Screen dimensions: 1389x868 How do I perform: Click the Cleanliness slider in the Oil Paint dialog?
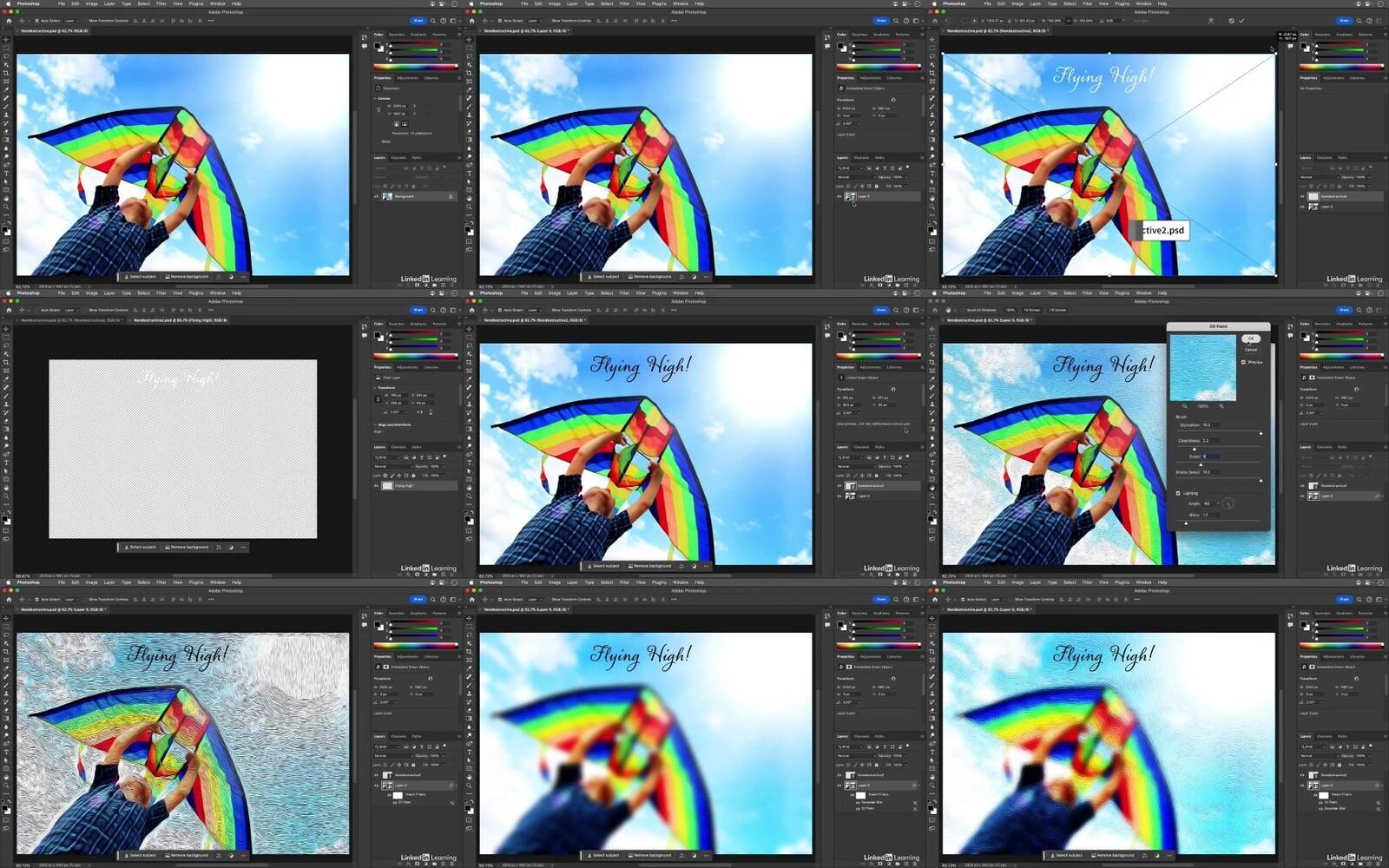click(1221, 449)
